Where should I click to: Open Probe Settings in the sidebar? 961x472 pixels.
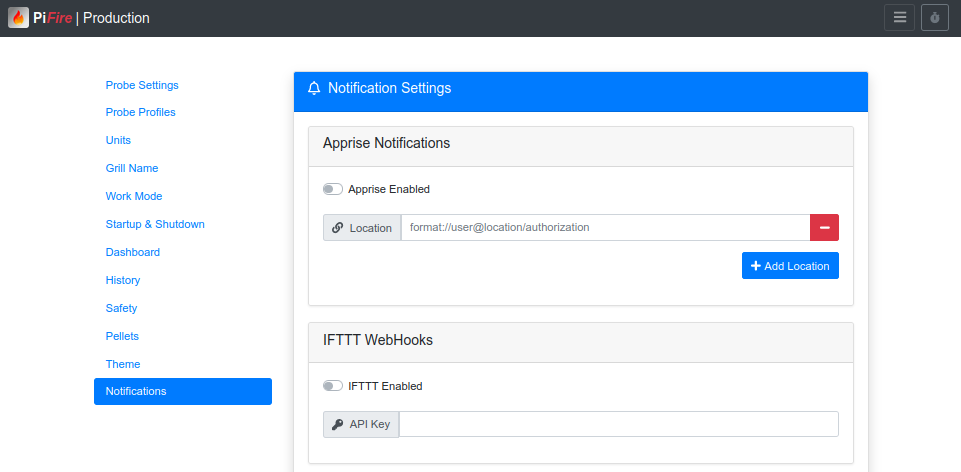click(x=142, y=85)
